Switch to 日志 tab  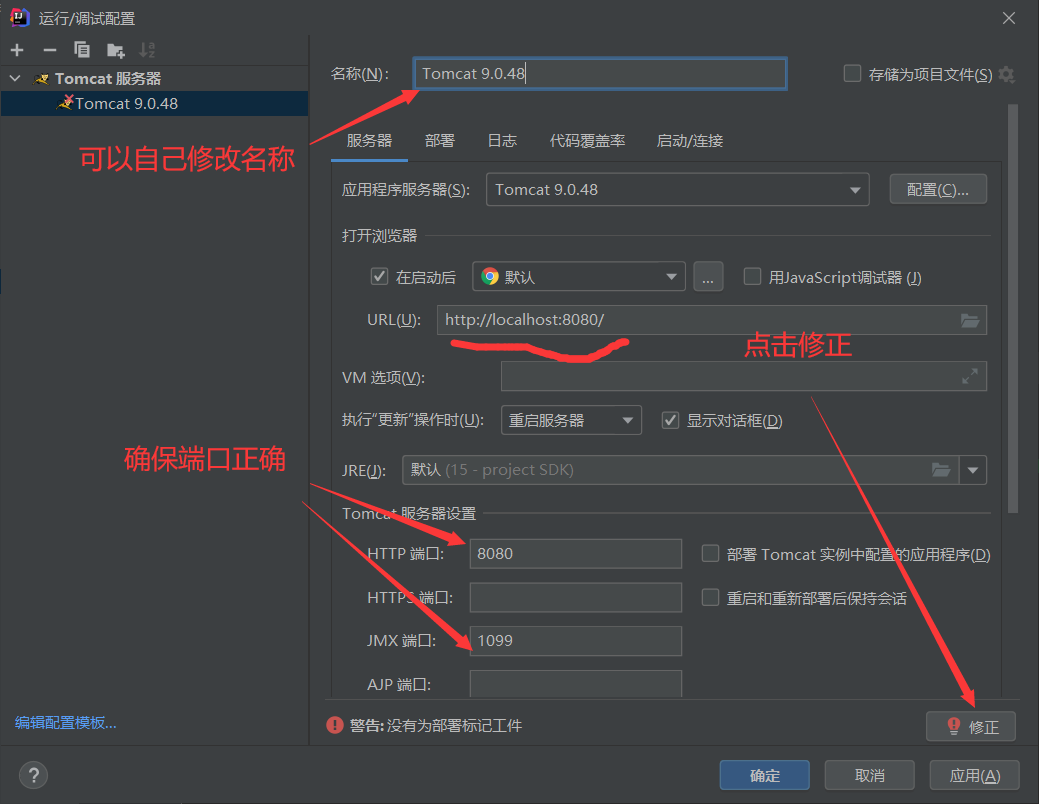pos(502,141)
